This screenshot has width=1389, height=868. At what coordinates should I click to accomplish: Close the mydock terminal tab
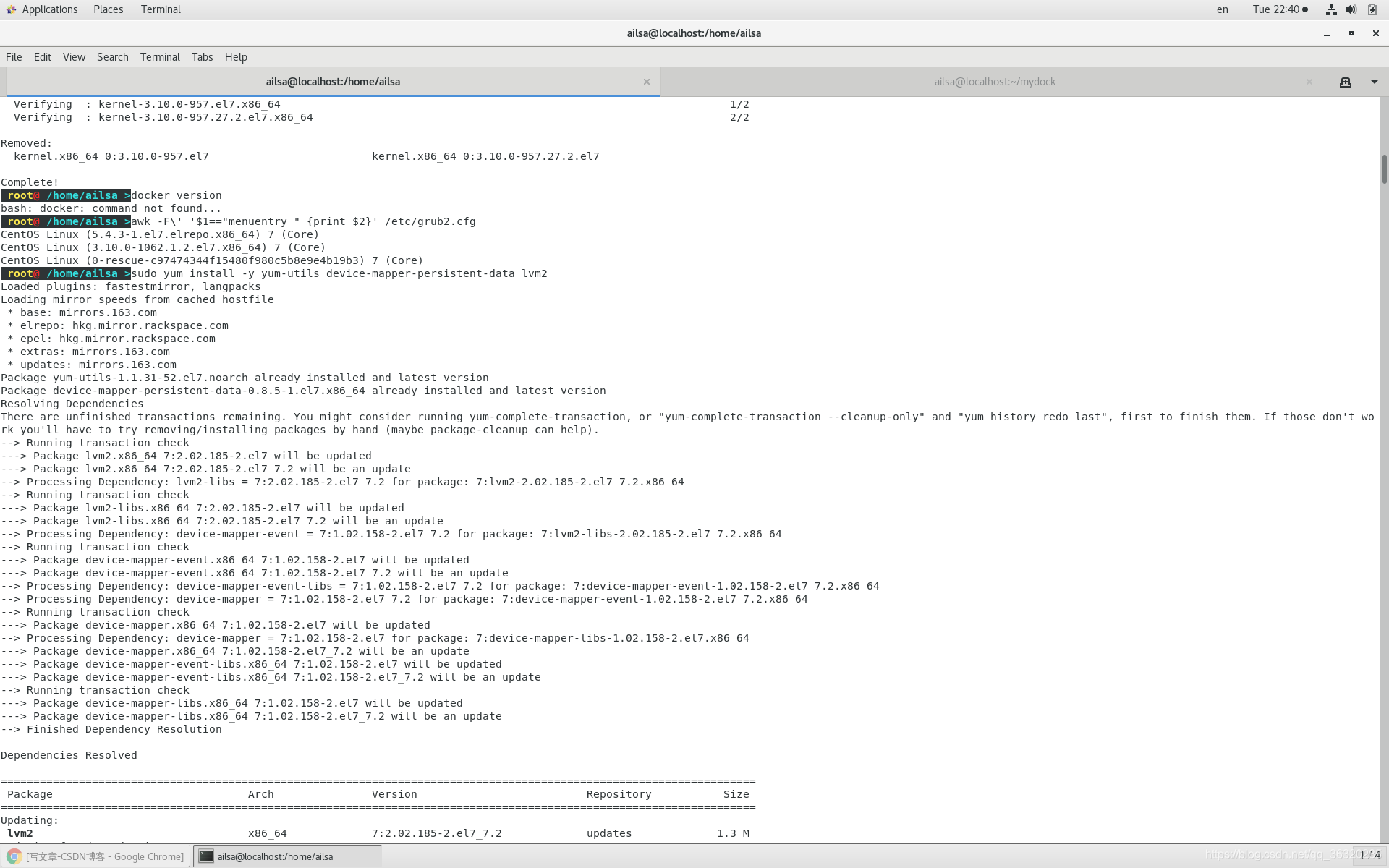point(1309,82)
